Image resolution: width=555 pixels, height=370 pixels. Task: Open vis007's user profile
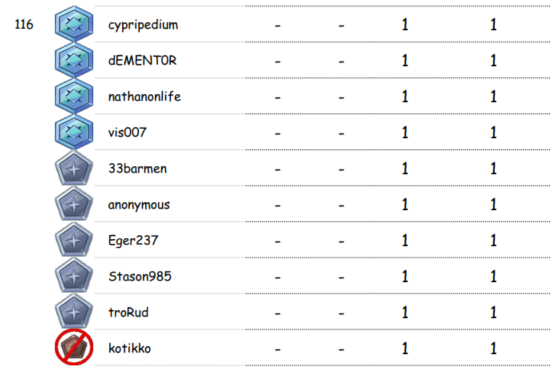pyautogui.click(x=127, y=132)
